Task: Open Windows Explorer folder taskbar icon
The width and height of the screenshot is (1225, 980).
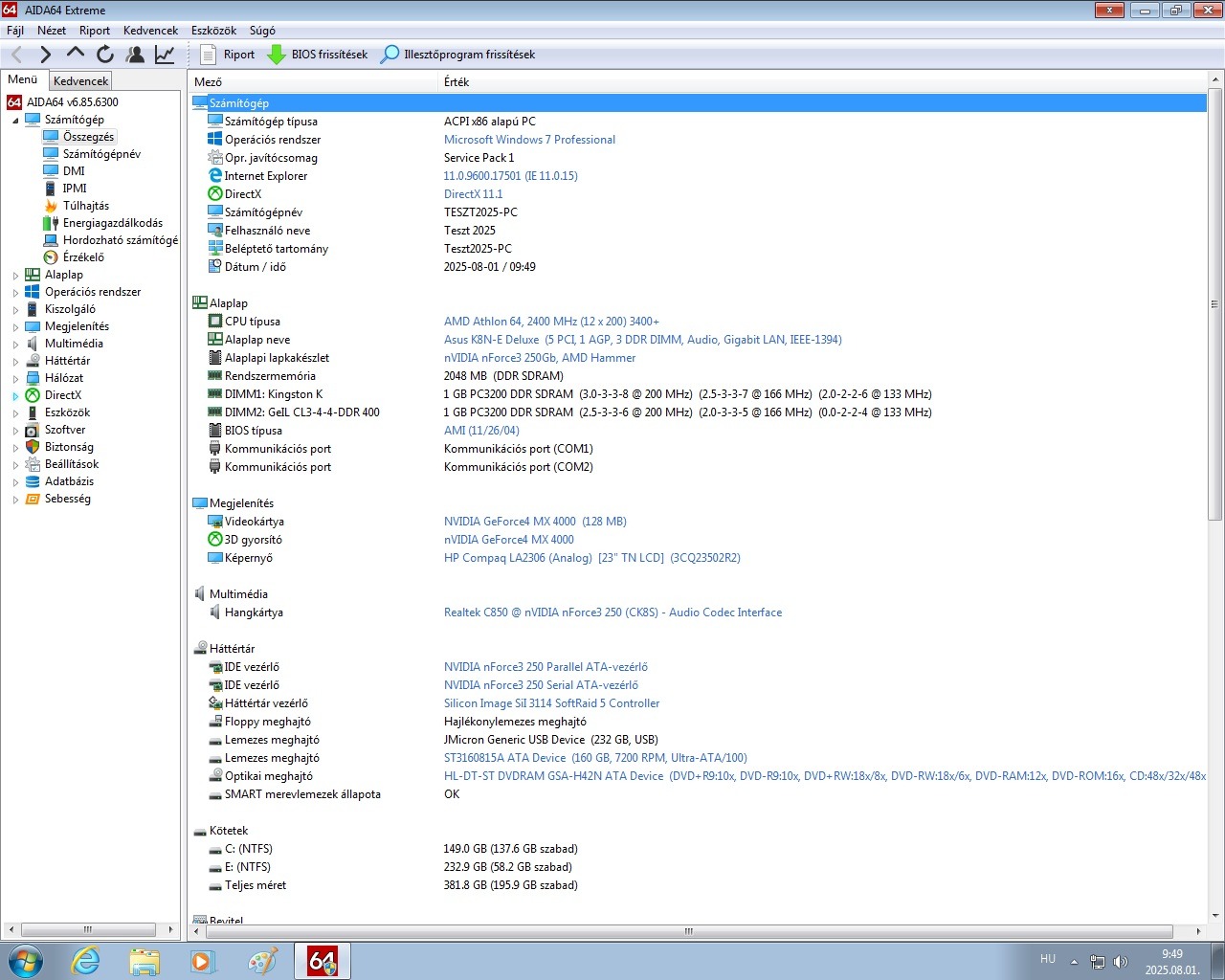Action: [145, 961]
